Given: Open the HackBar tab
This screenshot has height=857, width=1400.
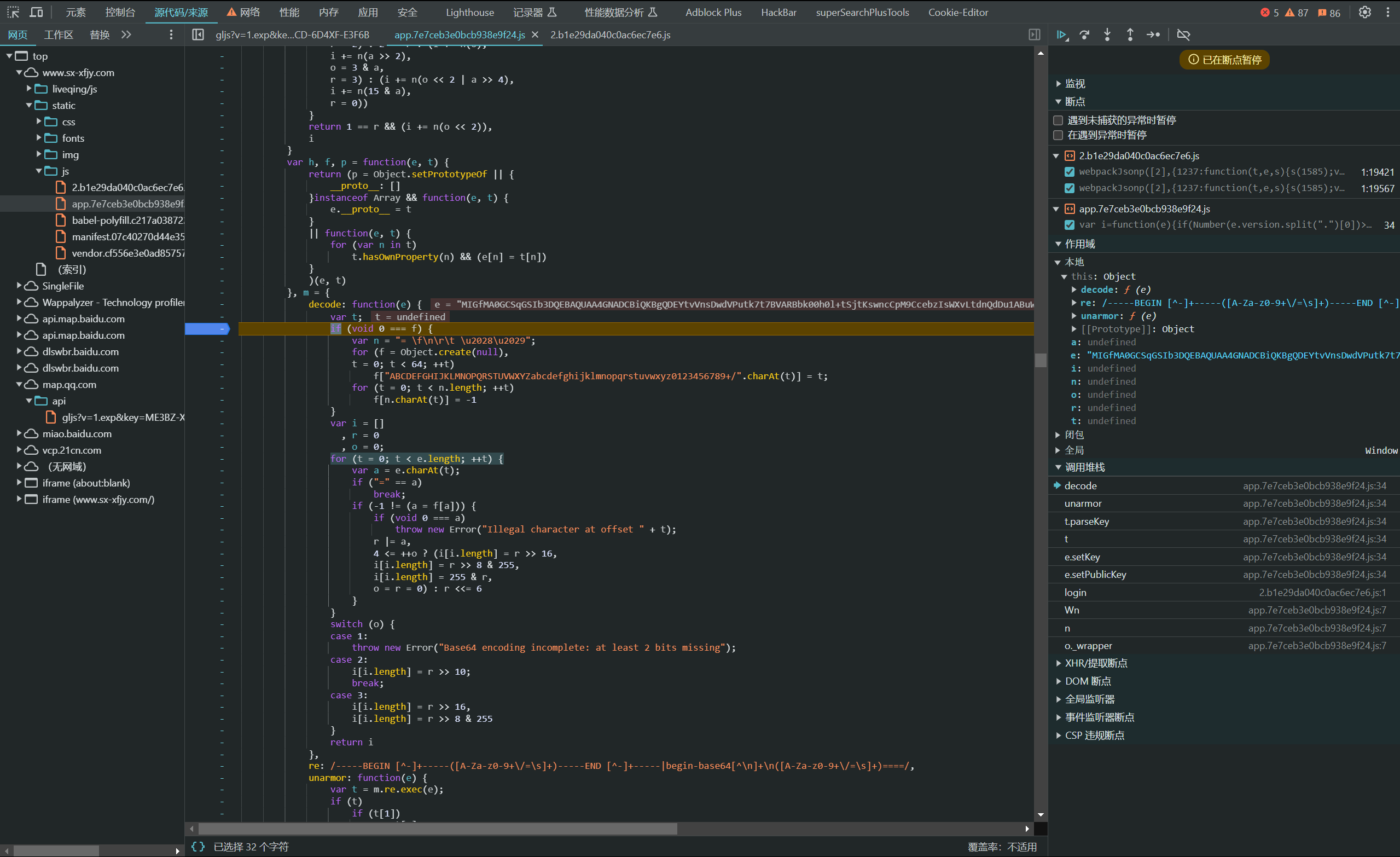Looking at the screenshot, I should pyautogui.click(x=779, y=12).
